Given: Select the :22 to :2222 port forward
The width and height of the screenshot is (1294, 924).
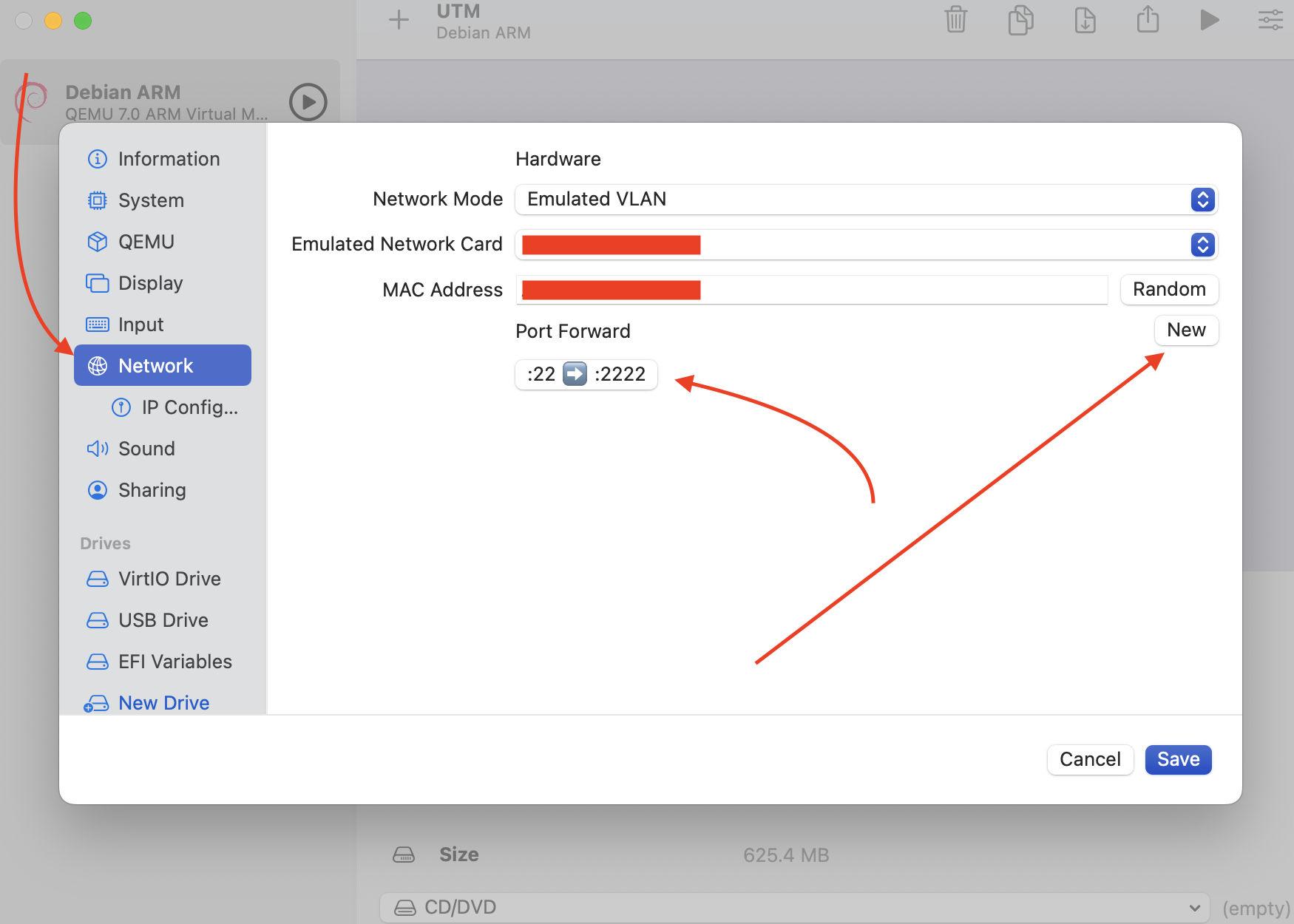Looking at the screenshot, I should [x=586, y=374].
